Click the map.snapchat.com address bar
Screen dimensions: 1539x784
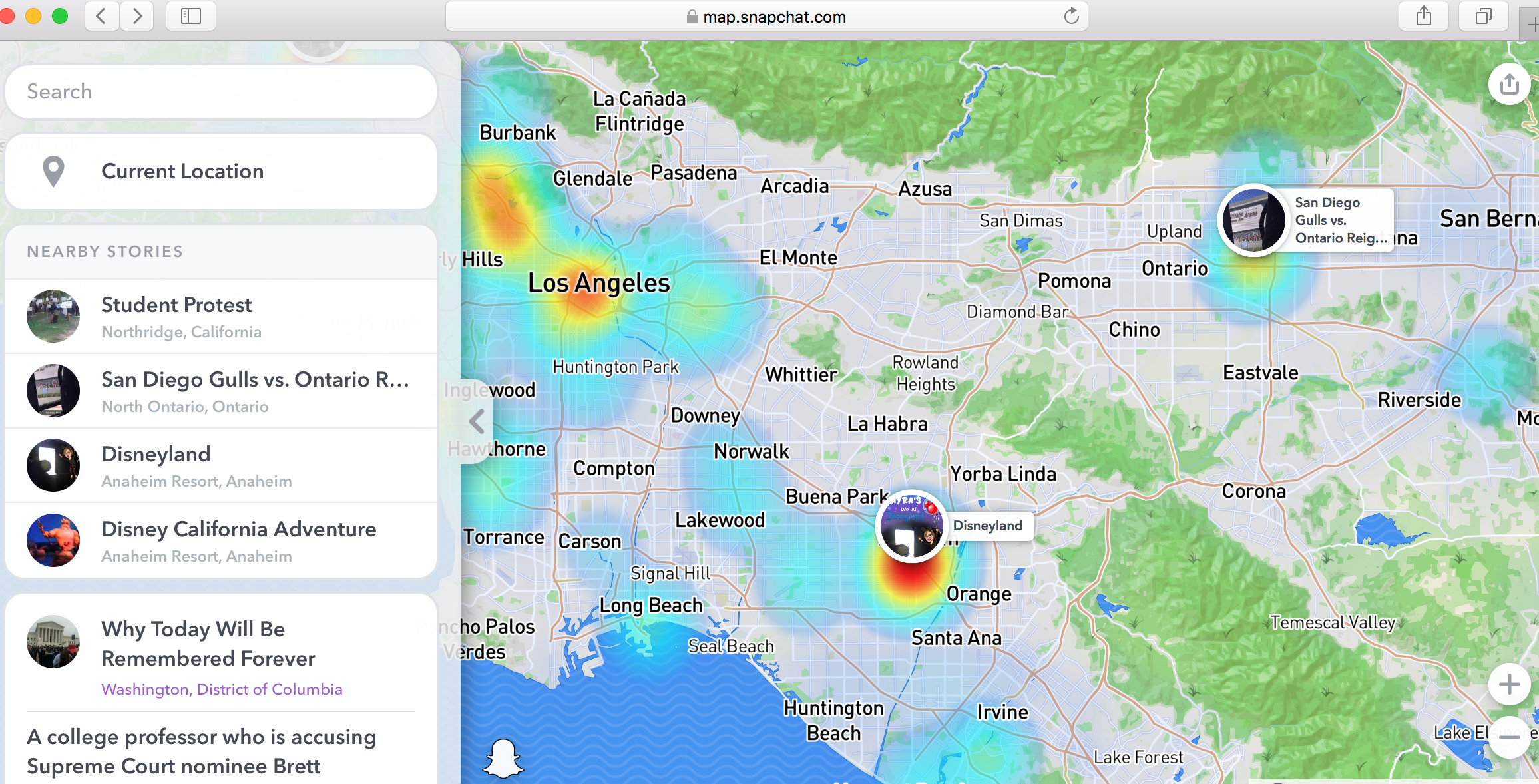point(767,16)
